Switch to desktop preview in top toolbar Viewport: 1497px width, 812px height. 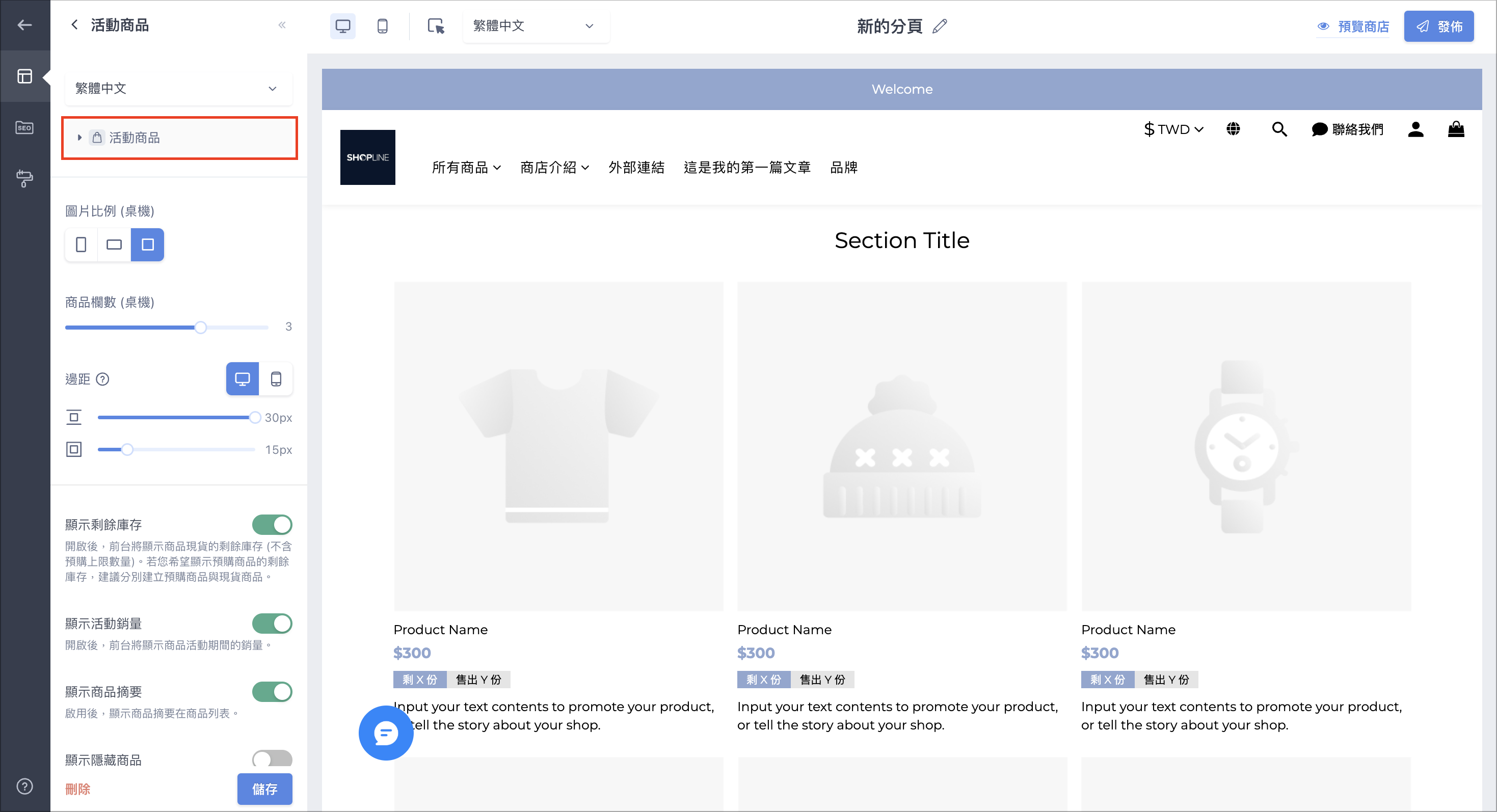(343, 26)
